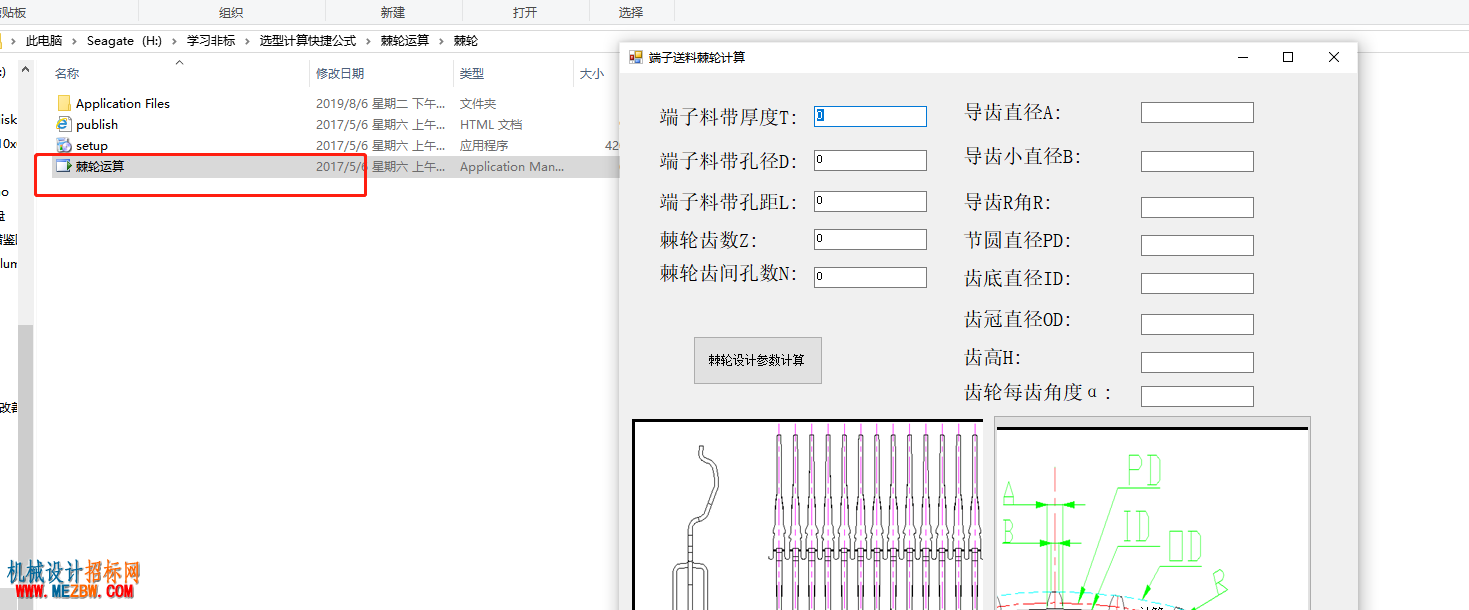
Task: Expand the chevron after Seagate (H:) breadcrumb
Action: pyautogui.click(x=174, y=41)
